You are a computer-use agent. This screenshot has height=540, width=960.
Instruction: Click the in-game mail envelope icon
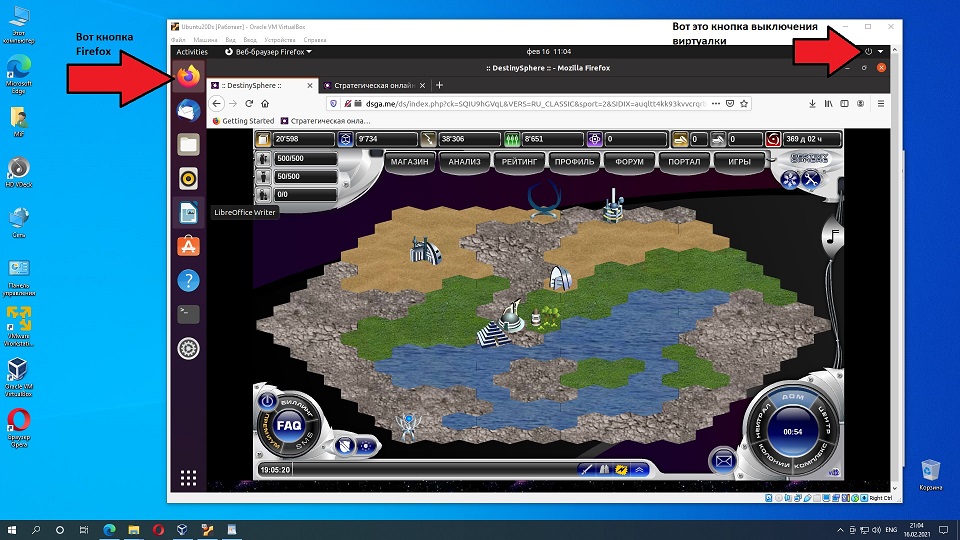(723, 460)
